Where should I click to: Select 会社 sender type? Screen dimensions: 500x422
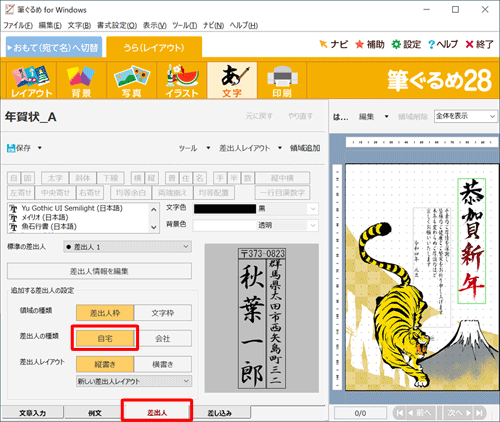tap(163, 338)
